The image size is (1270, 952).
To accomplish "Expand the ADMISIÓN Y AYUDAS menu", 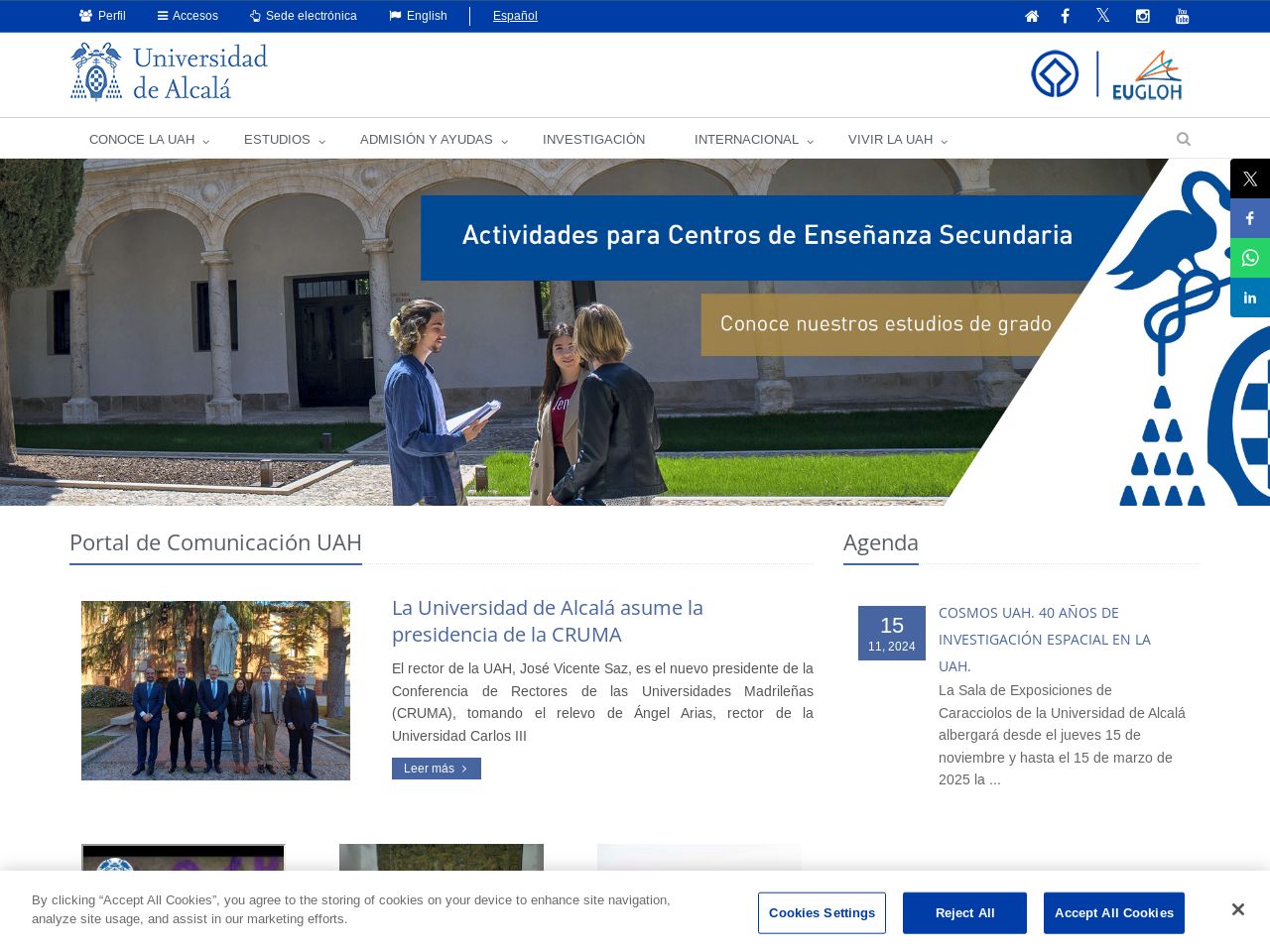I will coord(434,139).
